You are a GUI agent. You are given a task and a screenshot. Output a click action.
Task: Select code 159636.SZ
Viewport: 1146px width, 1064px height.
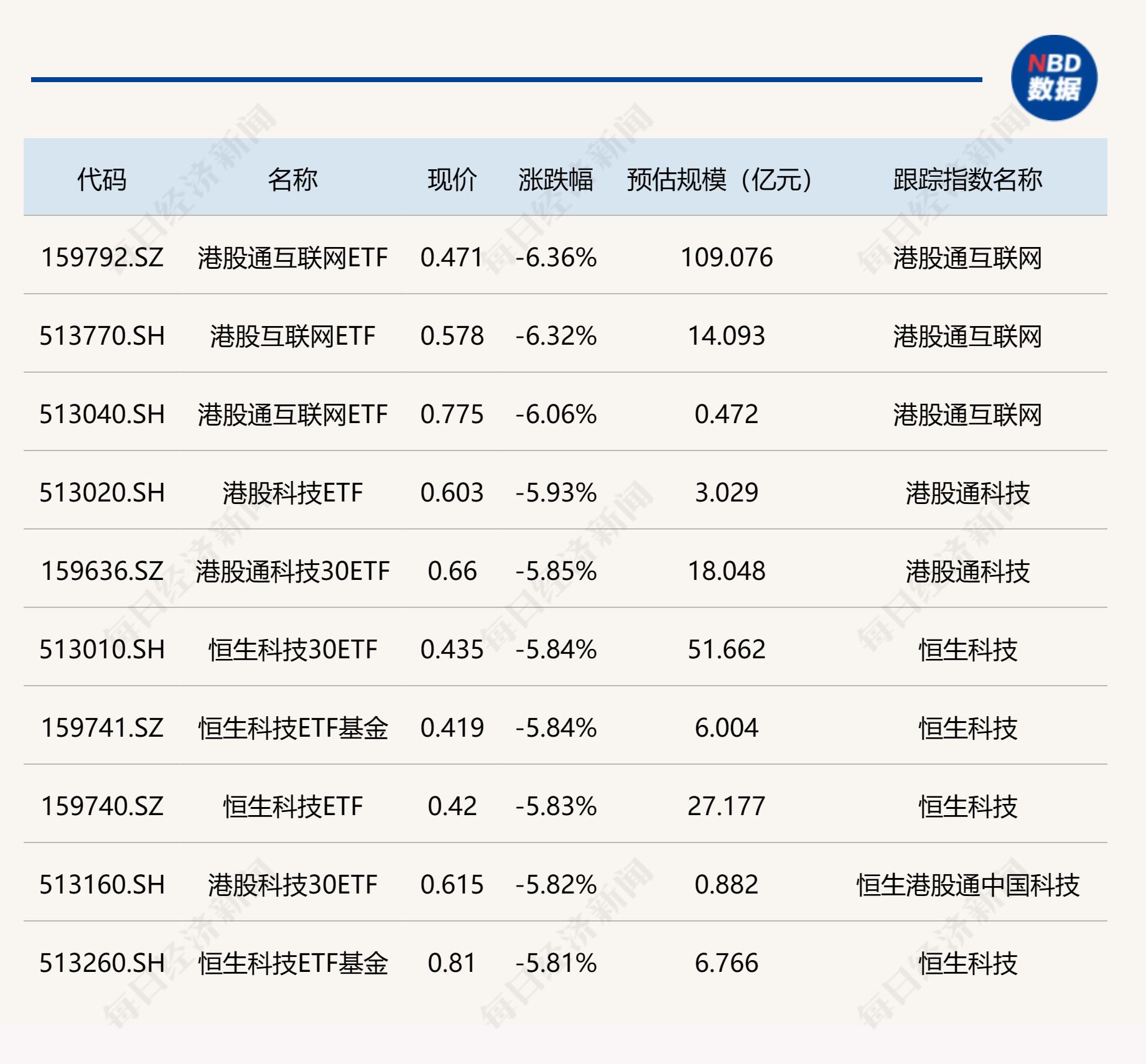[x=102, y=571]
